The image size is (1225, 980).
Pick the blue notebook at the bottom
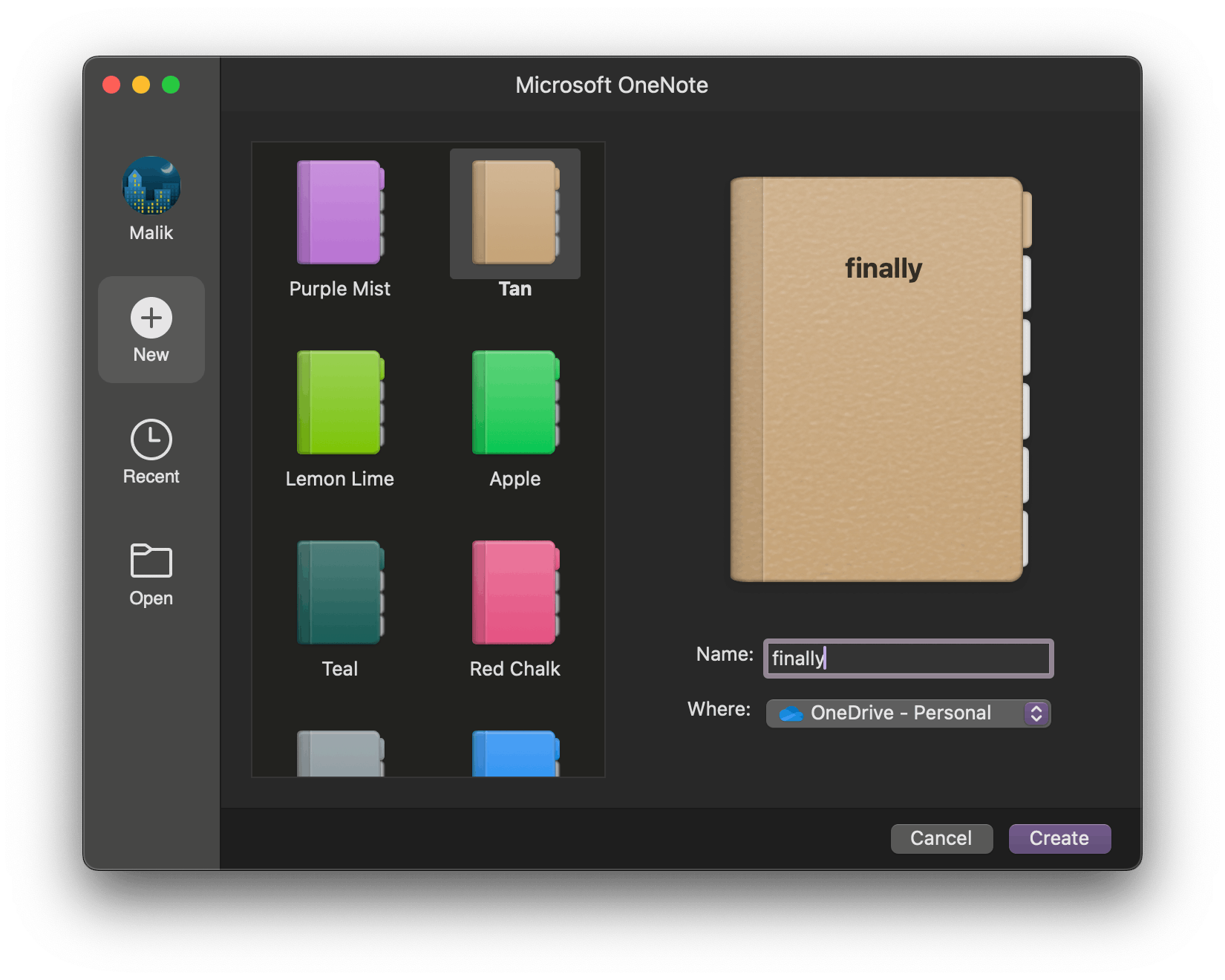[516, 754]
